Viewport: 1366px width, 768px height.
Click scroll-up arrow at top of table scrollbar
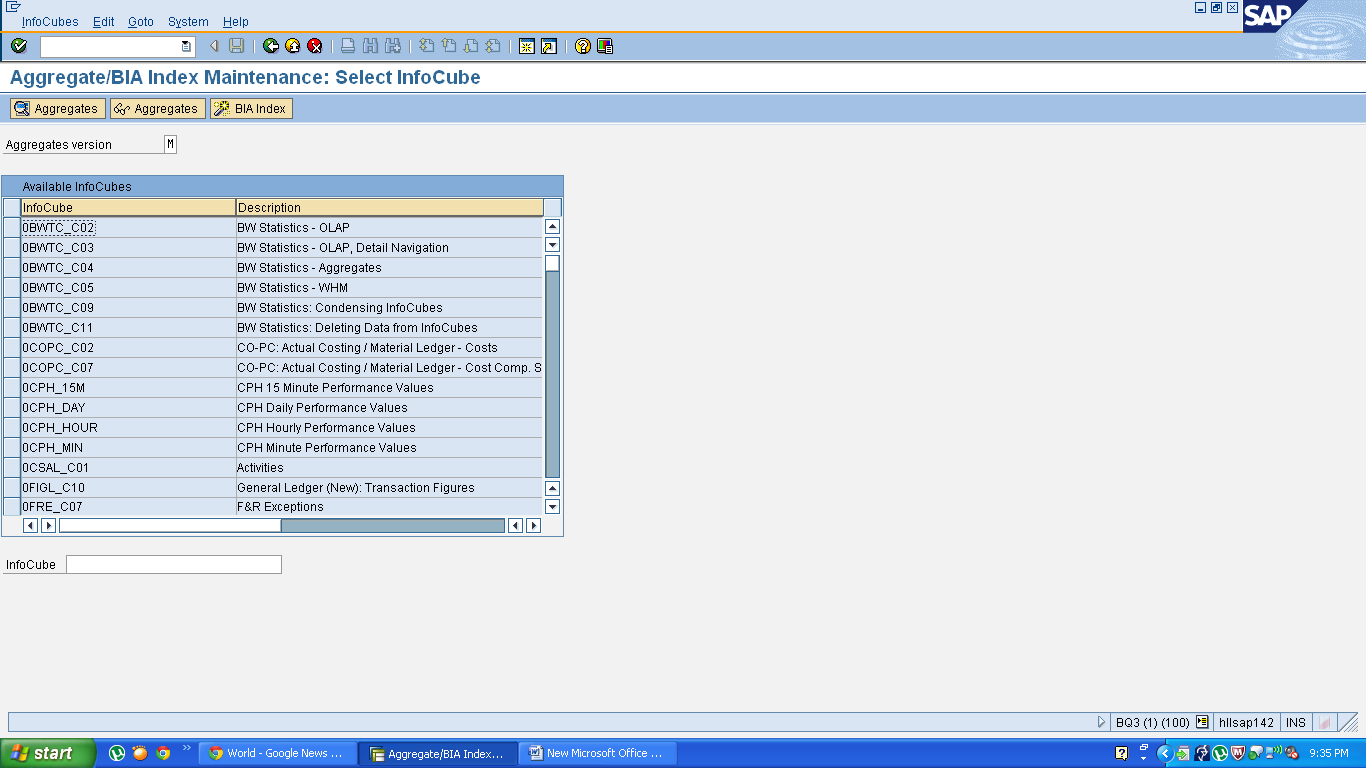(x=552, y=227)
